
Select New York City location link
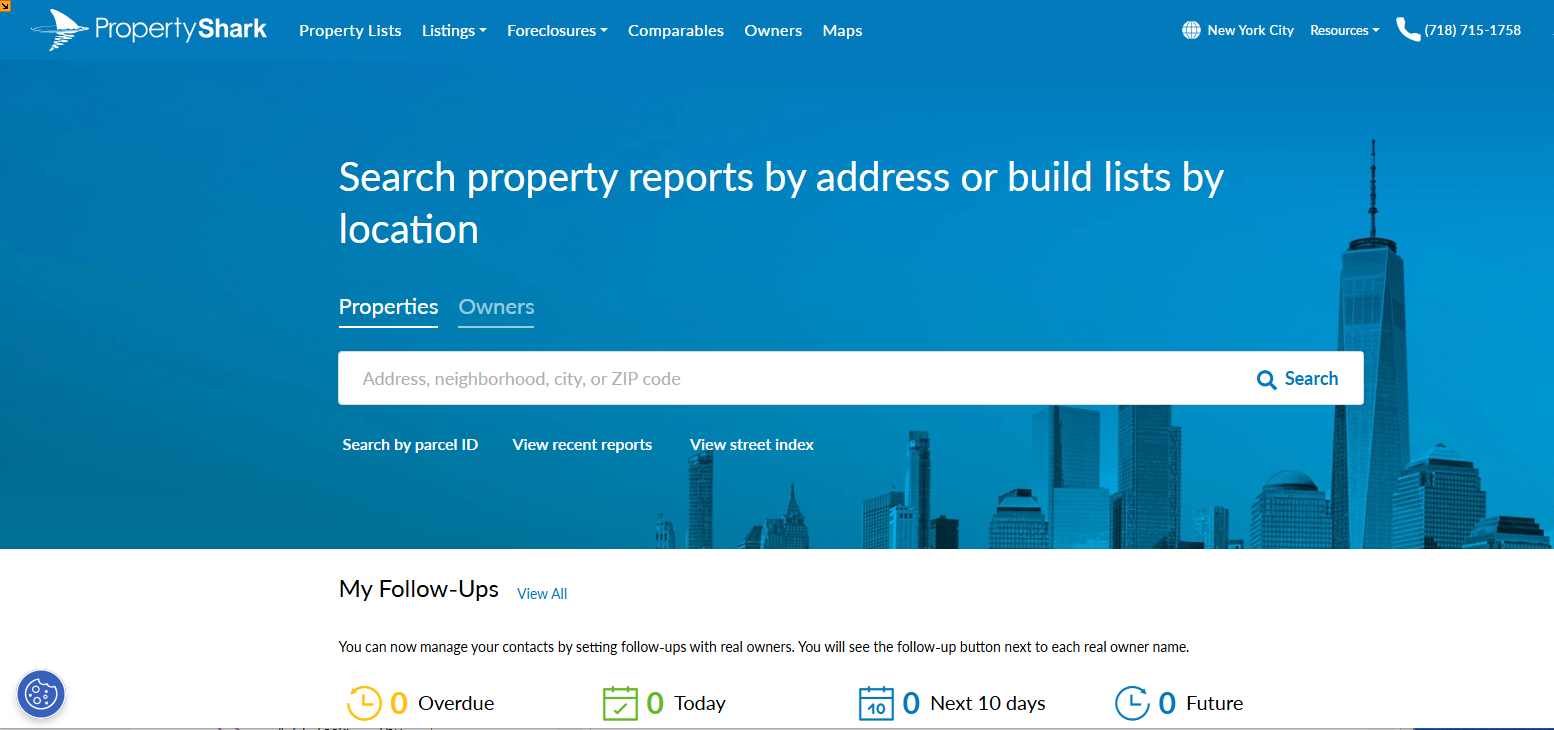click(1250, 31)
